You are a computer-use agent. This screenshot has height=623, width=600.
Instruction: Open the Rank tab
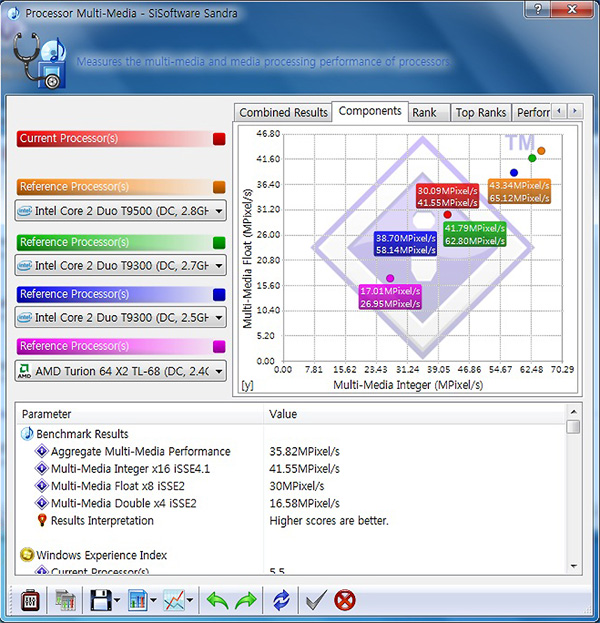click(429, 112)
